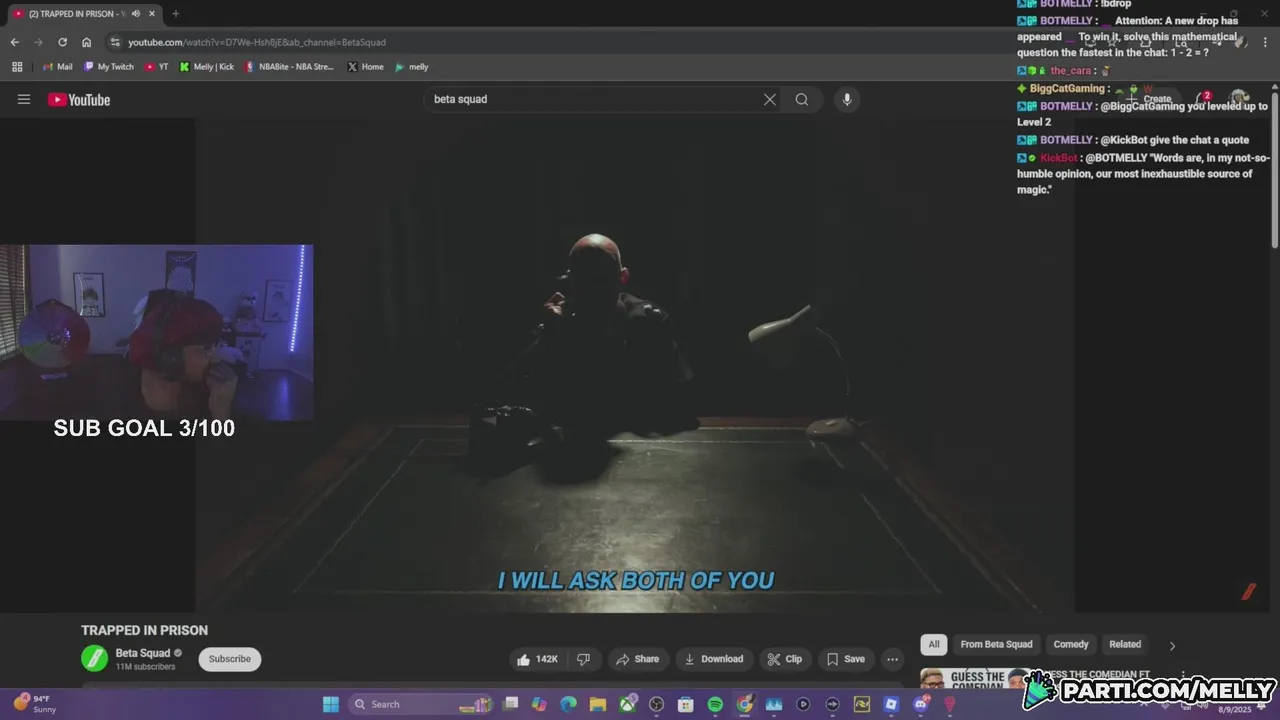Open the Chrome apps grid shortcut
Viewport: 1280px width, 720px height.
tap(17, 67)
